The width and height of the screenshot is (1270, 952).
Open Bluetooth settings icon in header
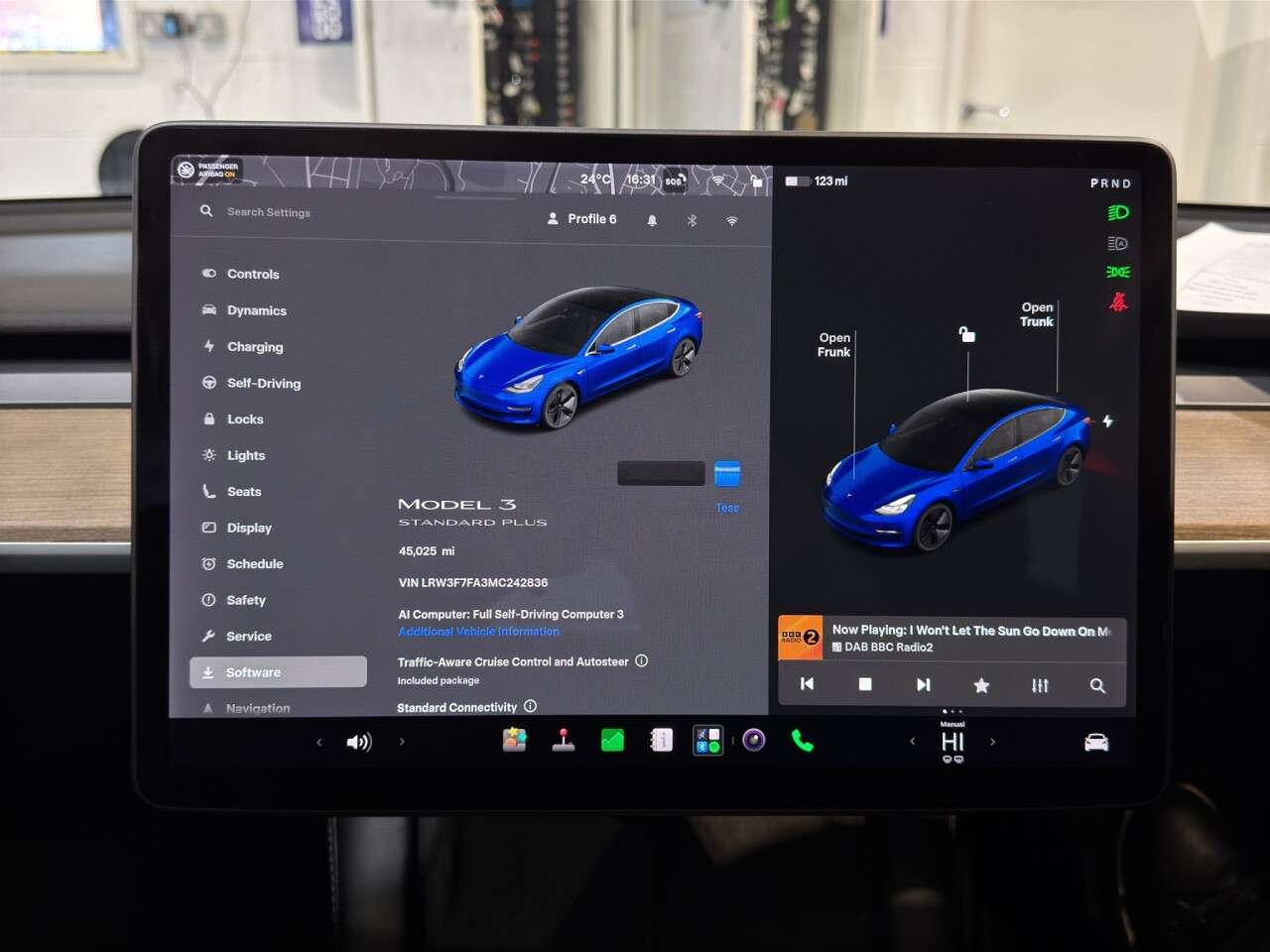point(693,220)
